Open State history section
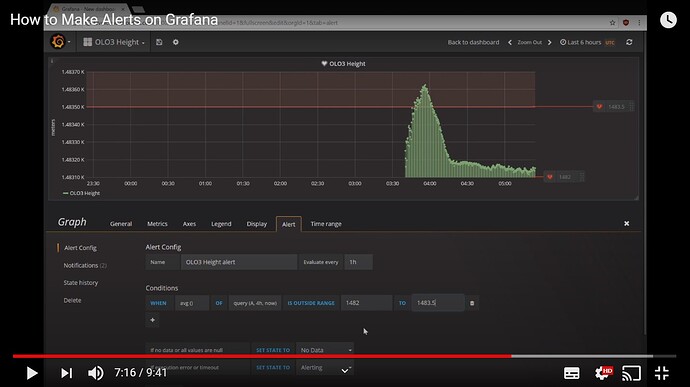Screen dimensions: 690x387 click(81, 283)
